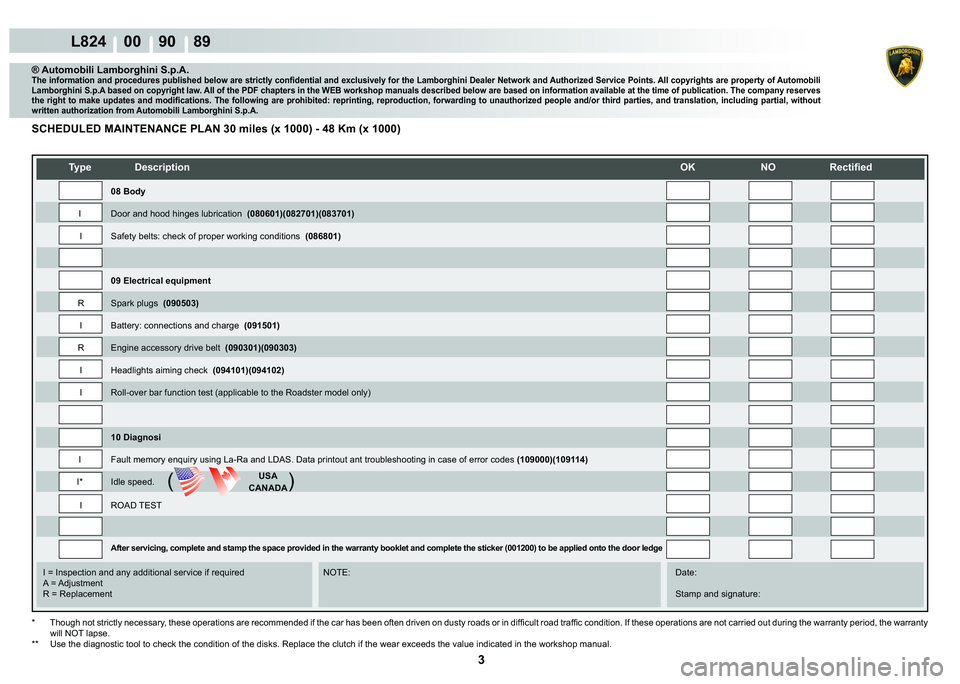Viewport: 960px width, 684px height.
Task: Check Rectified box for Spark plugs row
Action: (x=852, y=303)
